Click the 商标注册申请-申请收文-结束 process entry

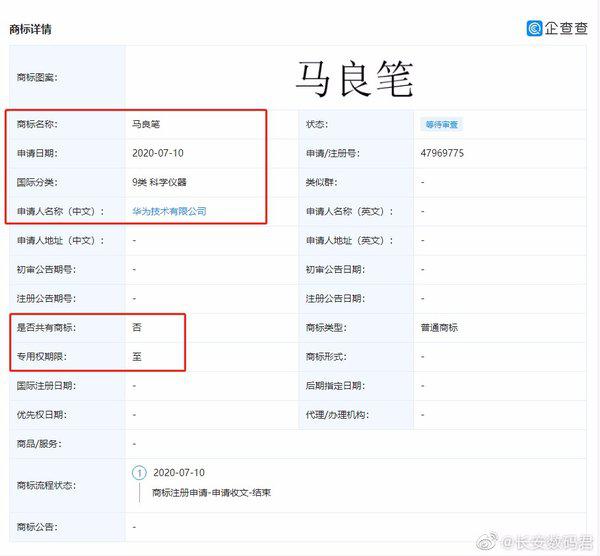[211, 492]
